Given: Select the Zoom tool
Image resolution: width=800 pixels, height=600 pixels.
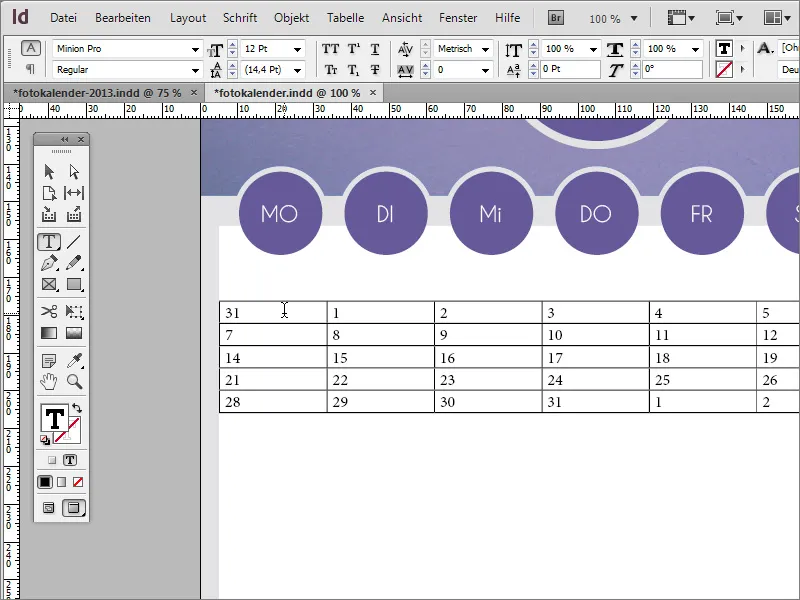Looking at the screenshot, I should point(74,382).
